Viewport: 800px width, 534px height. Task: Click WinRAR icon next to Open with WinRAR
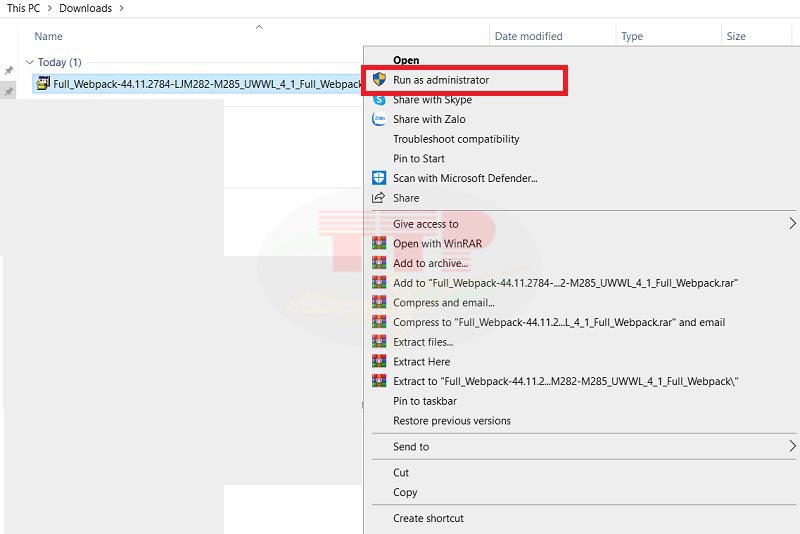pyautogui.click(x=379, y=243)
